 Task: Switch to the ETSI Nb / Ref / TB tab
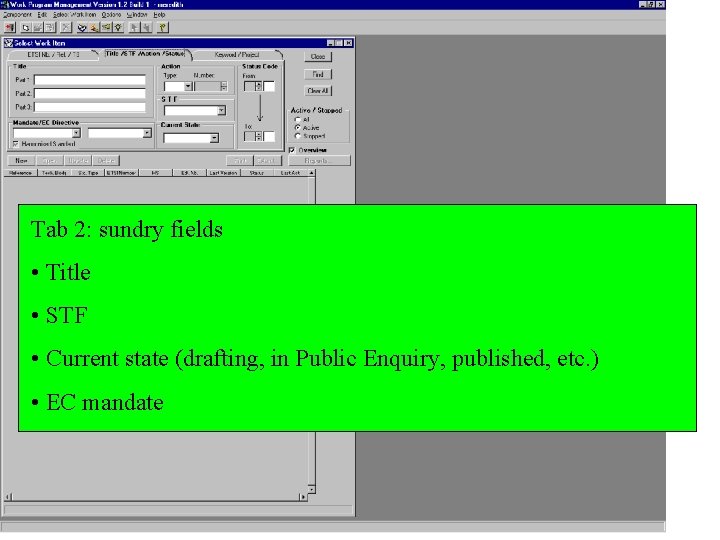coord(53,55)
